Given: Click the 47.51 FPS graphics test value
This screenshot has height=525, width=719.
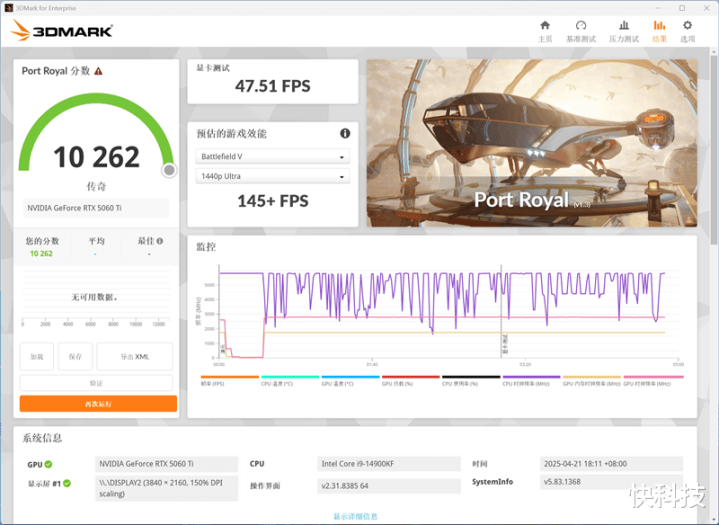Looking at the screenshot, I should (273, 86).
